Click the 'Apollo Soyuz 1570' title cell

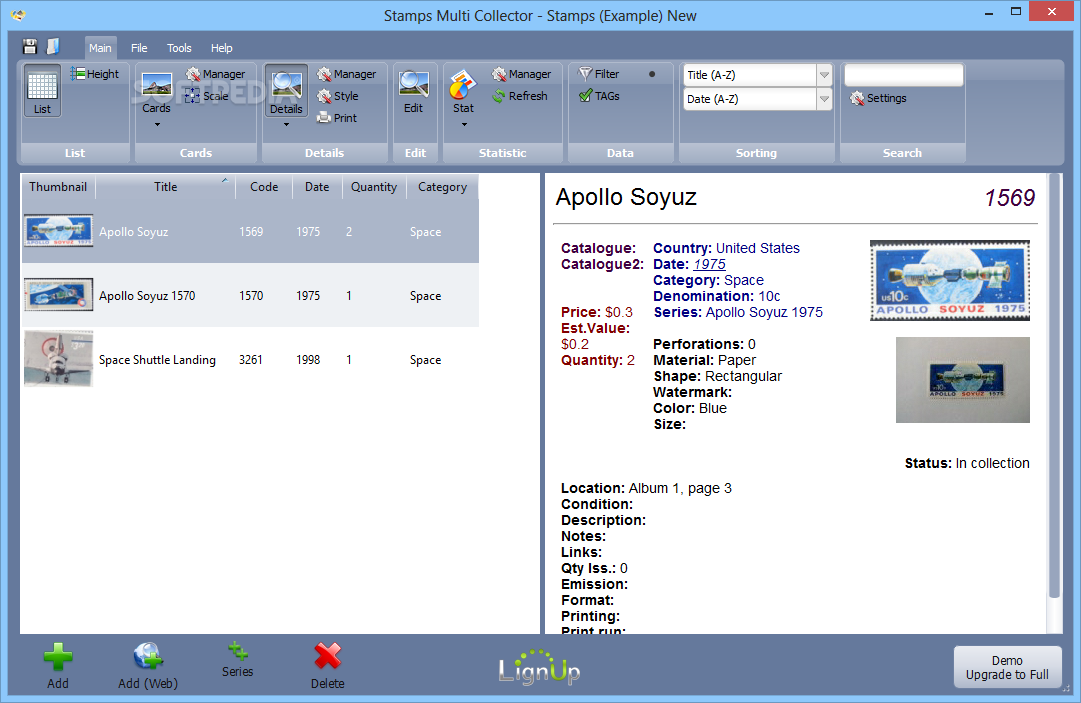(147, 296)
